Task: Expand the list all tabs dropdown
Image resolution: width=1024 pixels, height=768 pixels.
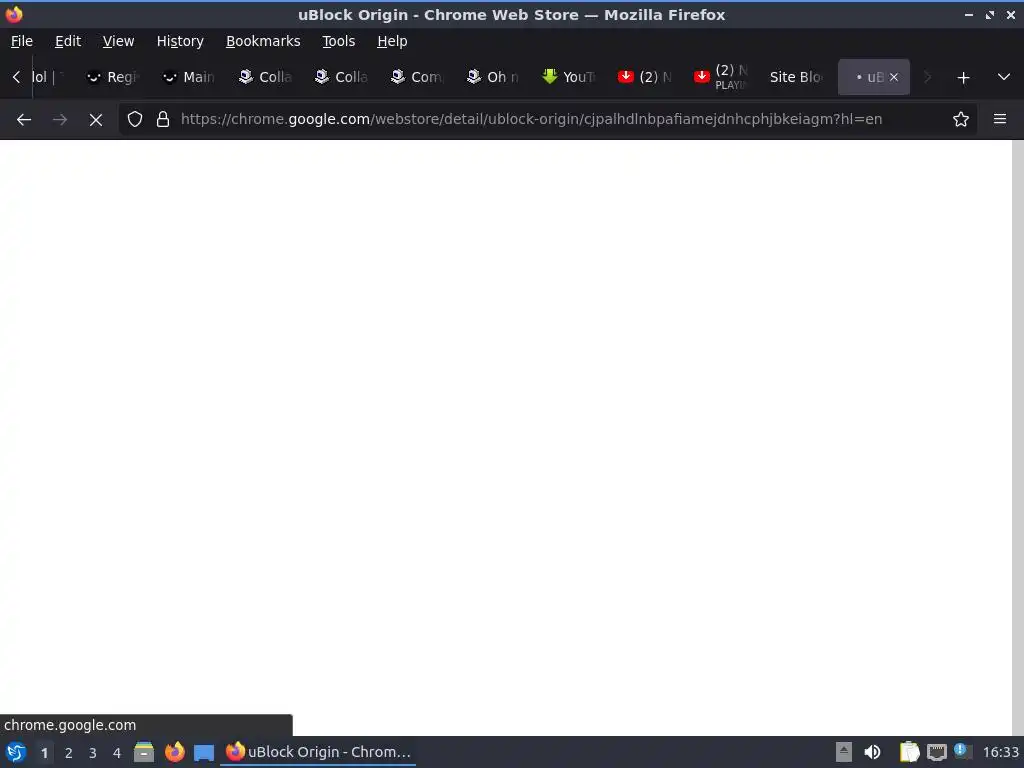Action: [x=1004, y=77]
